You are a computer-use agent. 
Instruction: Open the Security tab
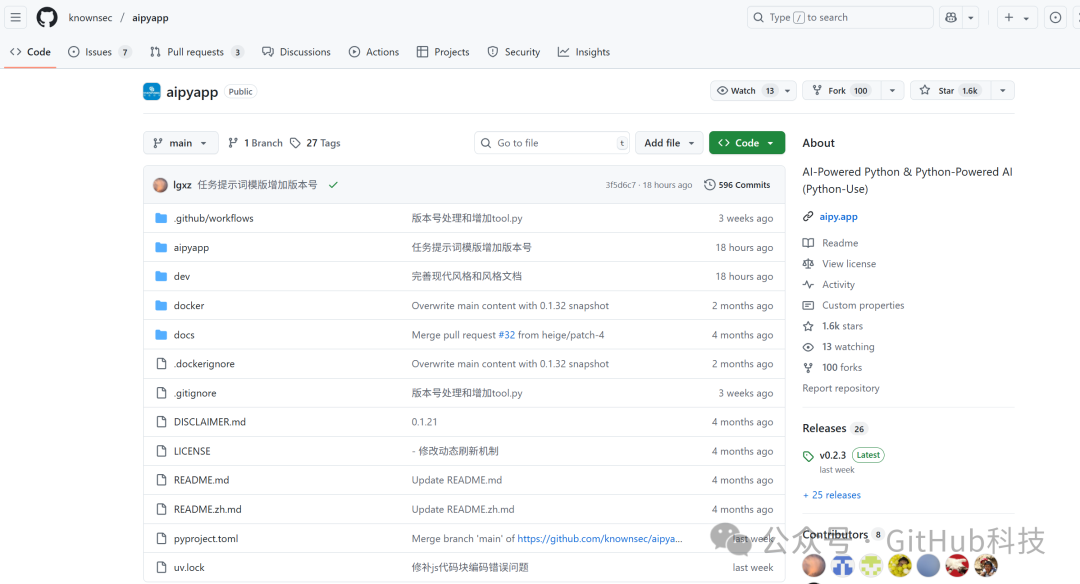(514, 52)
